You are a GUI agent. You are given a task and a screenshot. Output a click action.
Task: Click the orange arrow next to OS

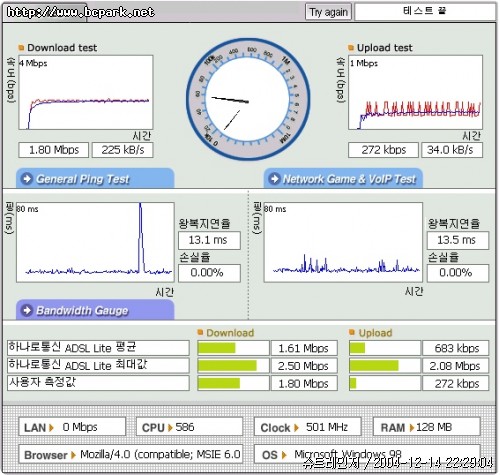click(284, 455)
